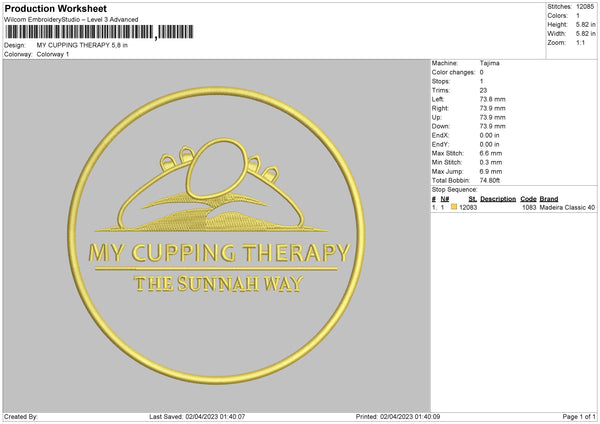This screenshot has width=600, height=424.
Task: Click the Stitches count value 12085
Action: 585,7
